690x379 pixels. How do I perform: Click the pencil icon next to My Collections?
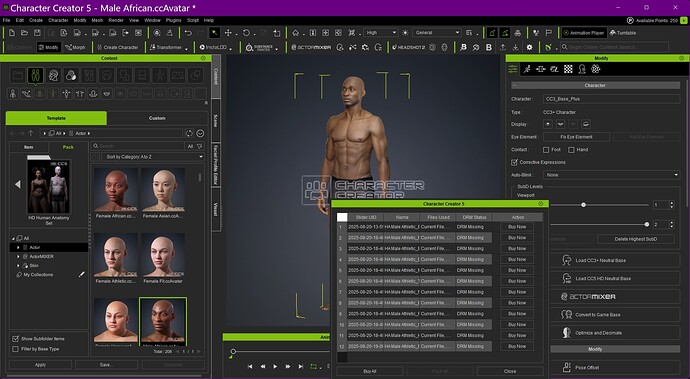81,274
